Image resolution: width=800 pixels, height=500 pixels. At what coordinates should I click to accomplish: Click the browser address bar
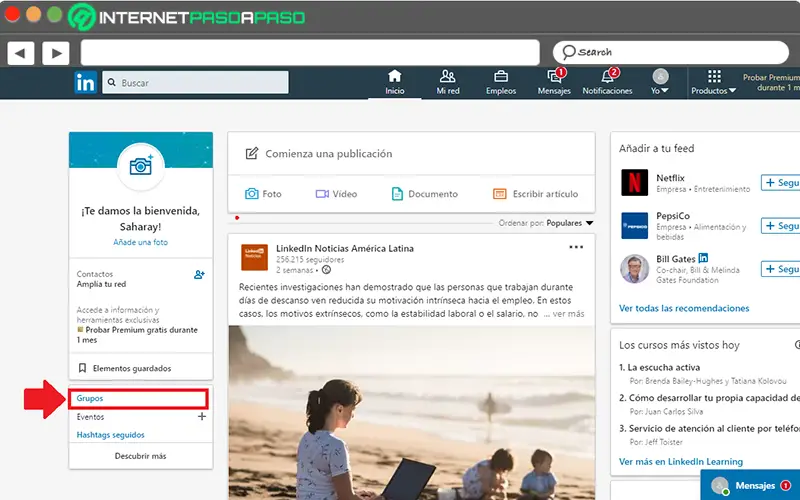[x=310, y=53]
